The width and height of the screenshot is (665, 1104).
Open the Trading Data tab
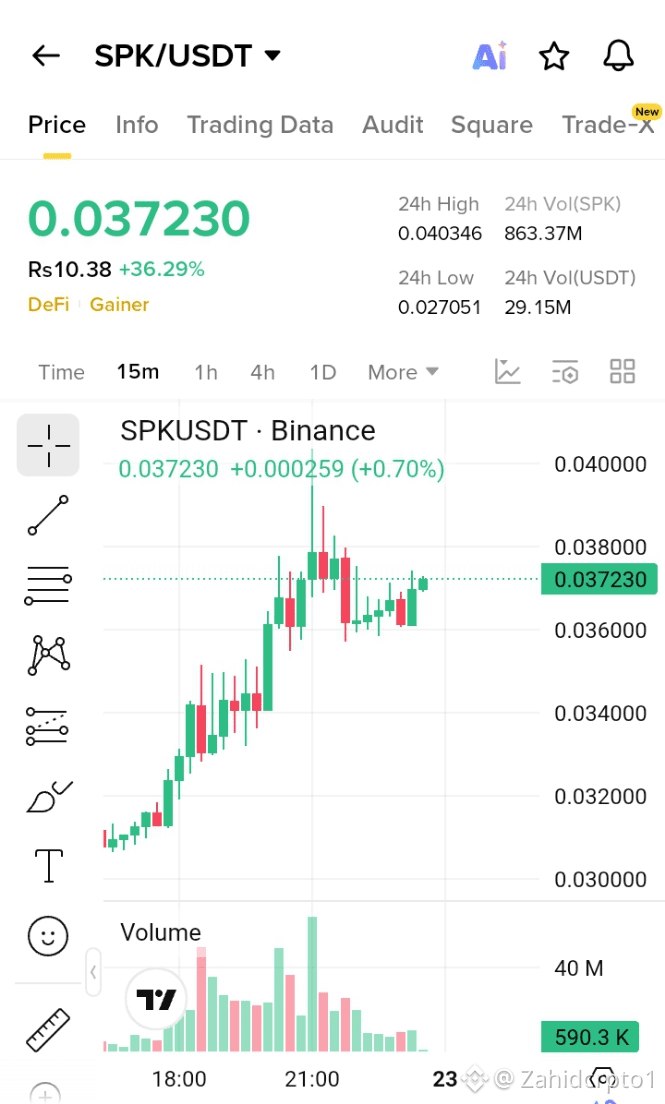point(260,125)
